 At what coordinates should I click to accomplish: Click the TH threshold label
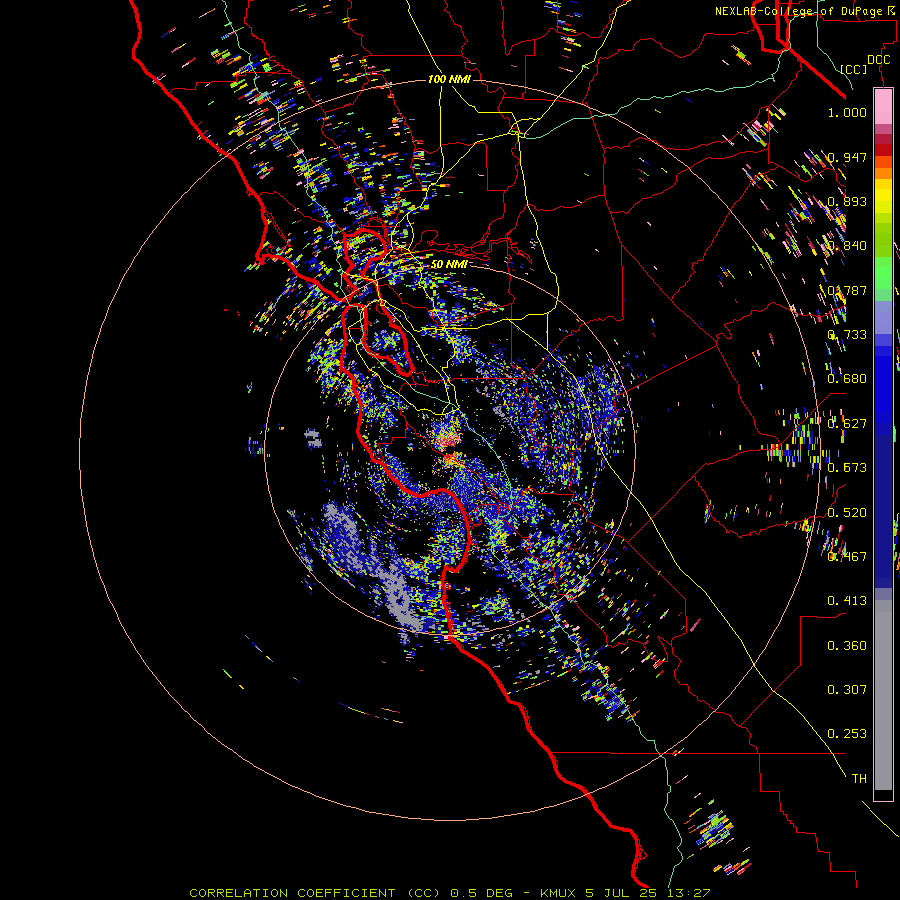click(x=859, y=779)
